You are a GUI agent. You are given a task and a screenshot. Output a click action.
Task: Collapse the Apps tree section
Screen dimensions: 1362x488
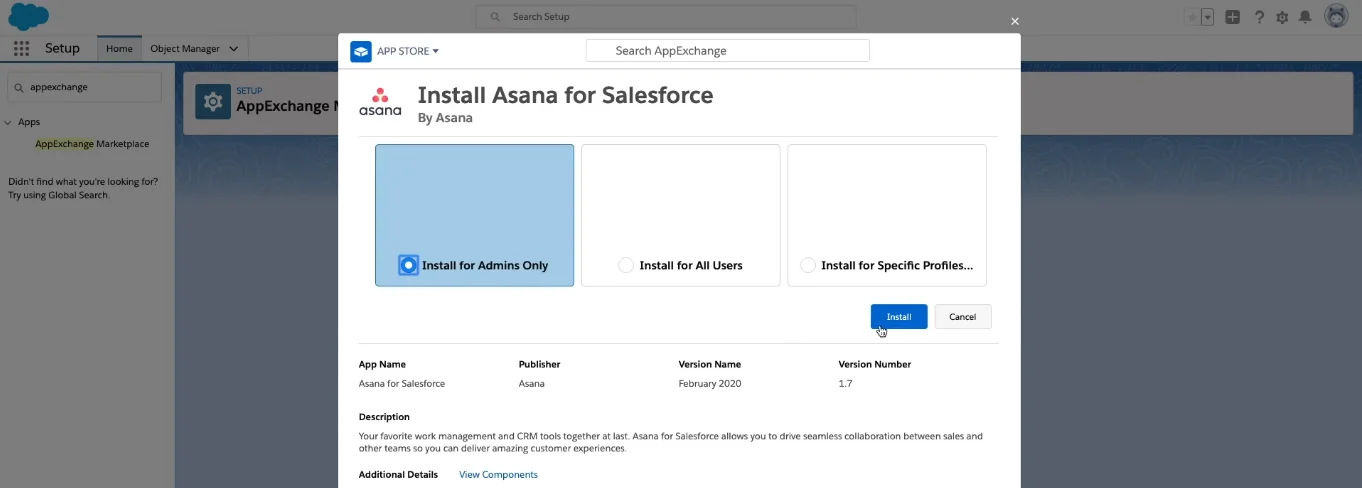[x=9, y=122]
